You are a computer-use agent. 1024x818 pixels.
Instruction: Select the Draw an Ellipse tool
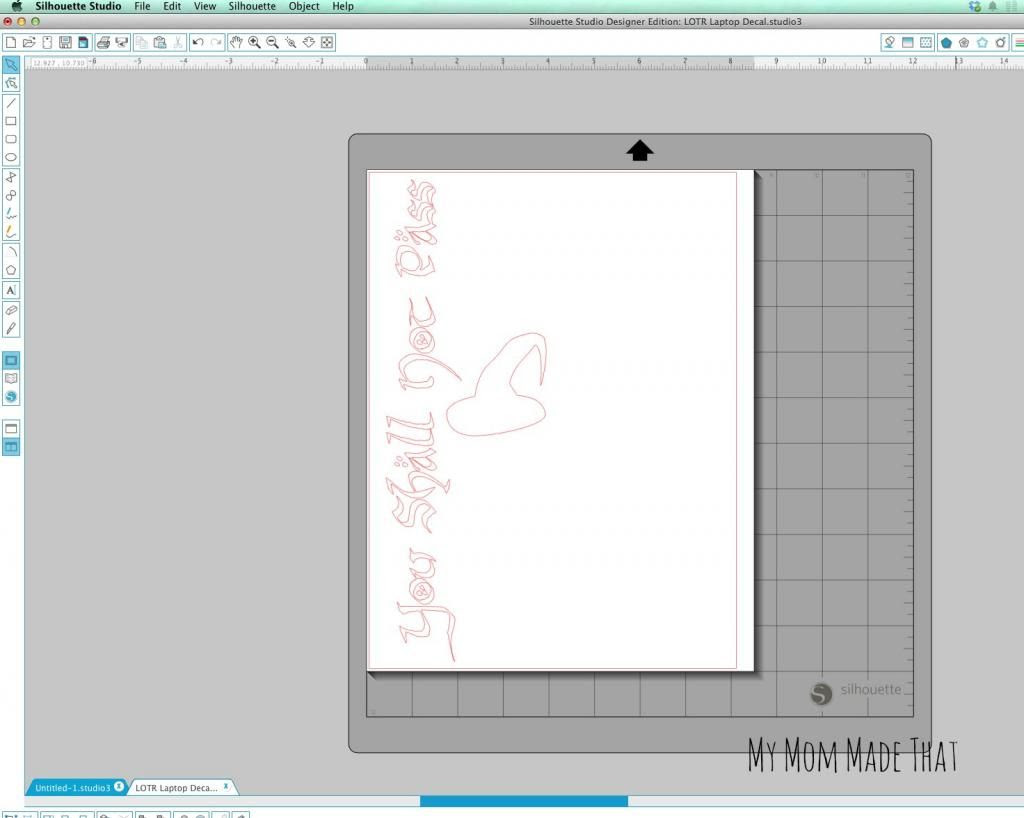click(11, 157)
